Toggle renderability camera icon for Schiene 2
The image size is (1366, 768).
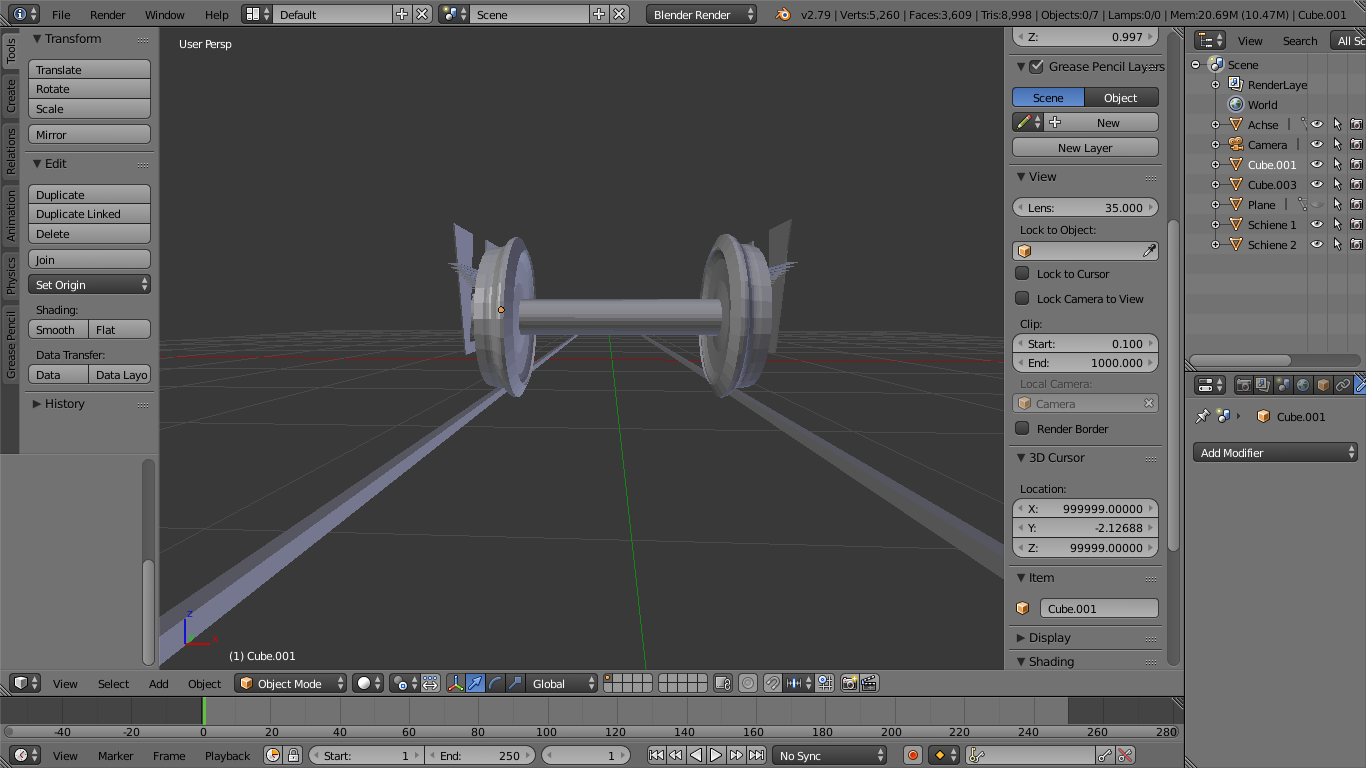pos(1357,245)
